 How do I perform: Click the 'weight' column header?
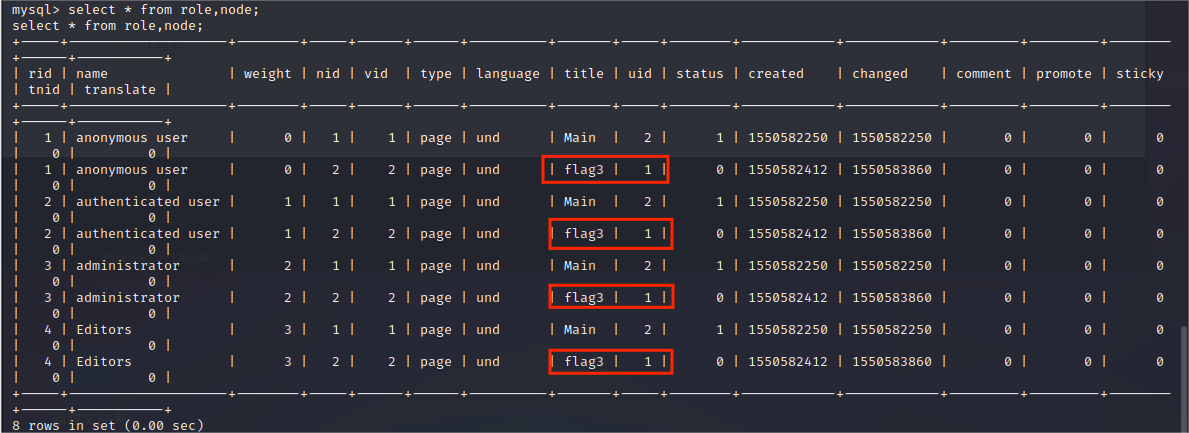click(268, 74)
